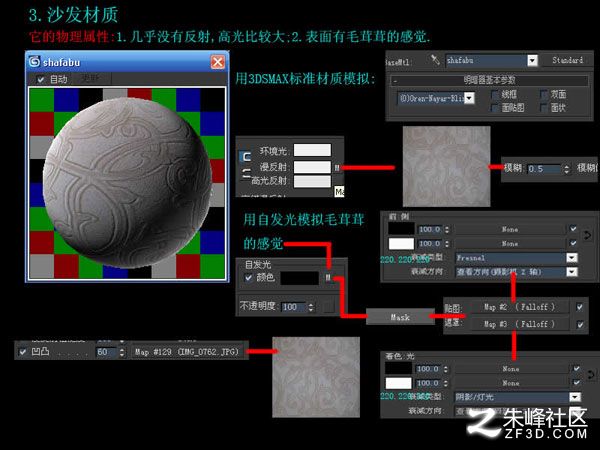Screen dimensions: 600x450
Task: Click the ambient-diffuse lock icon beside 环境光
Action: (x=247, y=157)
